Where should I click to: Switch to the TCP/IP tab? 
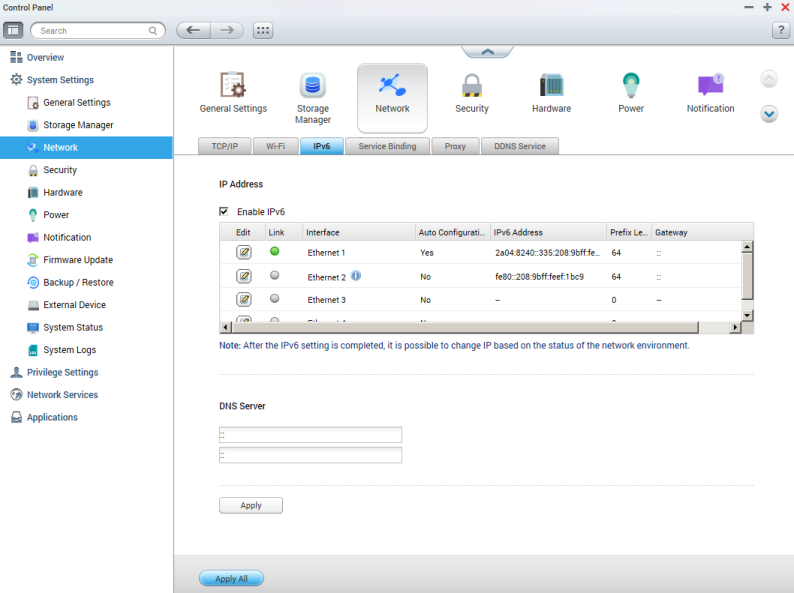pyautogui.click(x=224, y=146)
